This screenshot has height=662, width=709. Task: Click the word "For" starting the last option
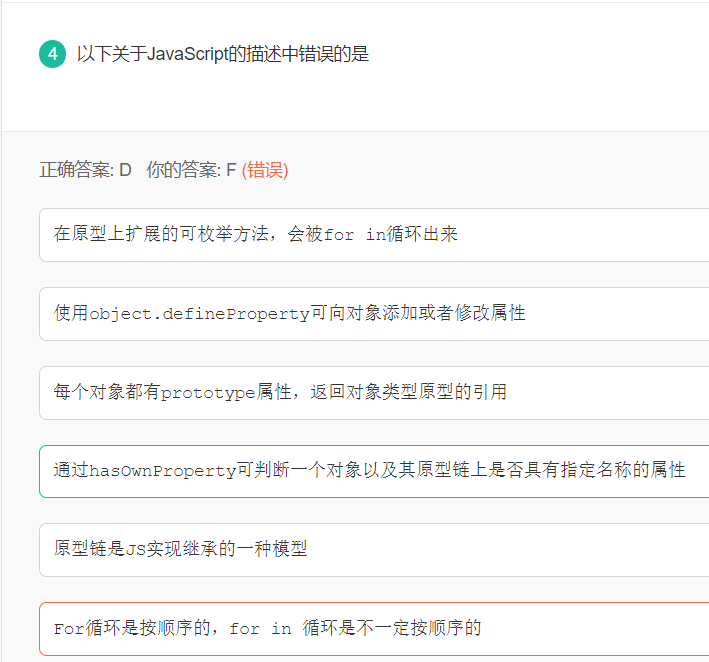pos(69,629)
